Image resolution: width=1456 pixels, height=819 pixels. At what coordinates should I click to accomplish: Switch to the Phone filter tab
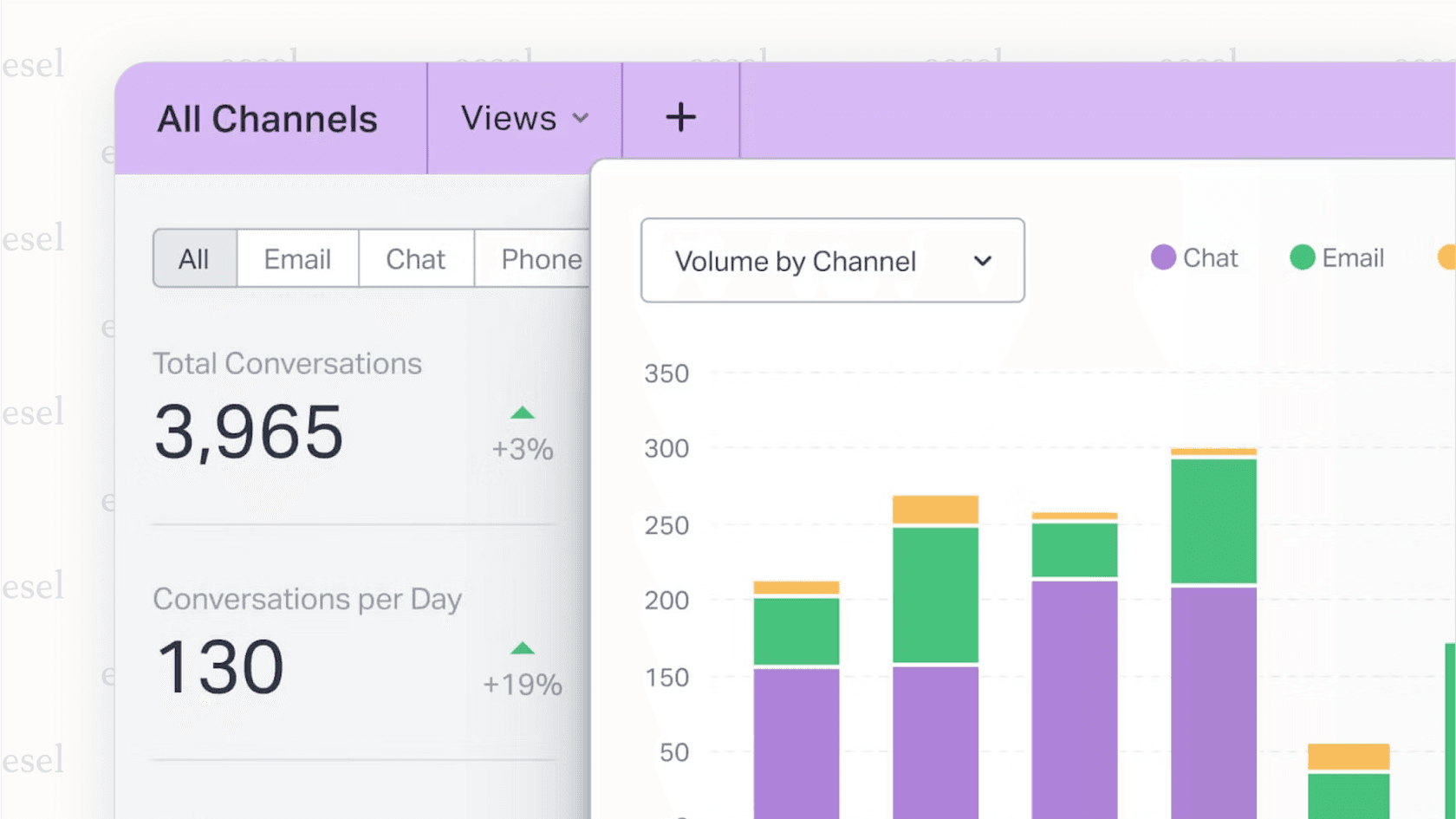tap(542, 258)
